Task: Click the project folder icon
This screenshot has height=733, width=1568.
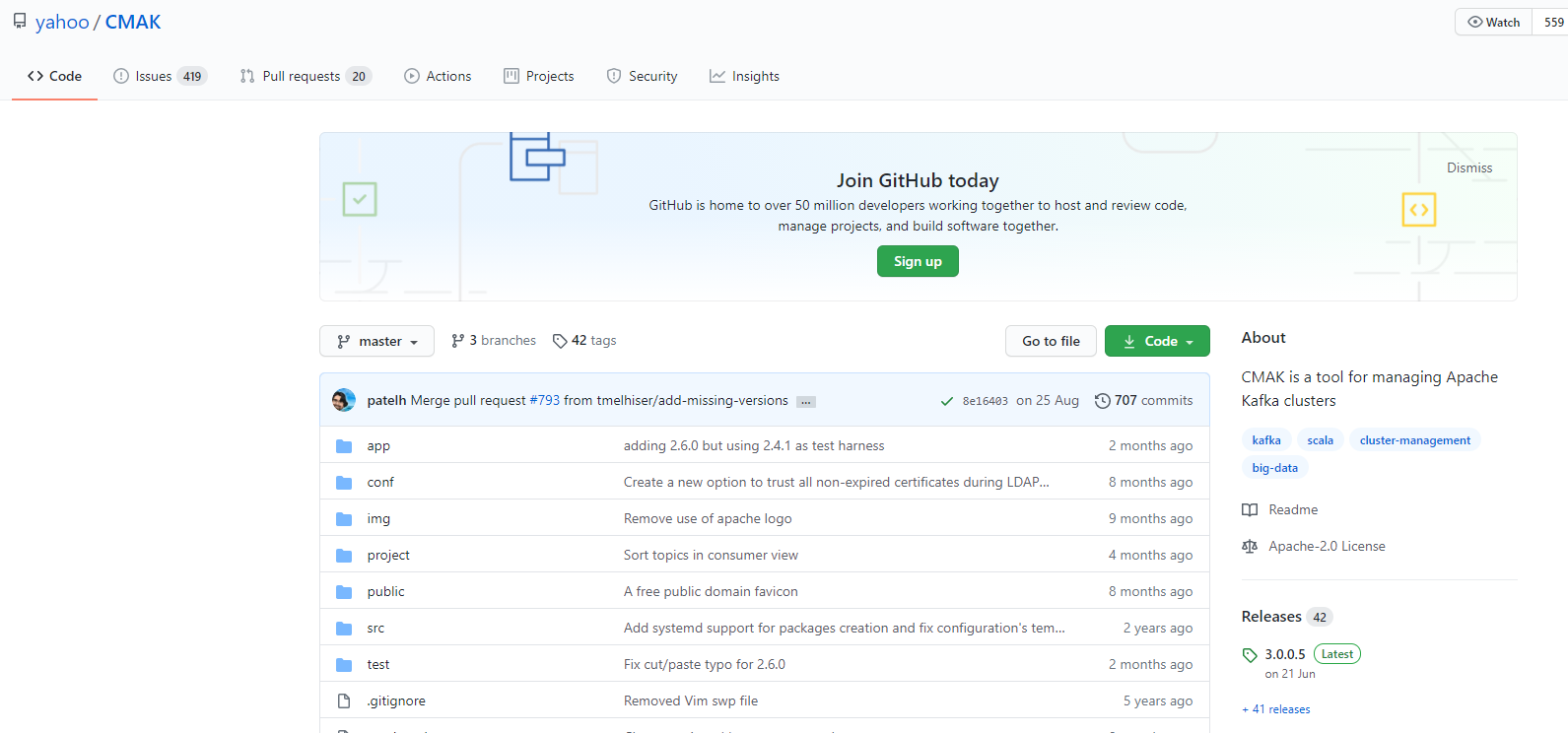Action: pyautogui.click(x=344, y=556)
